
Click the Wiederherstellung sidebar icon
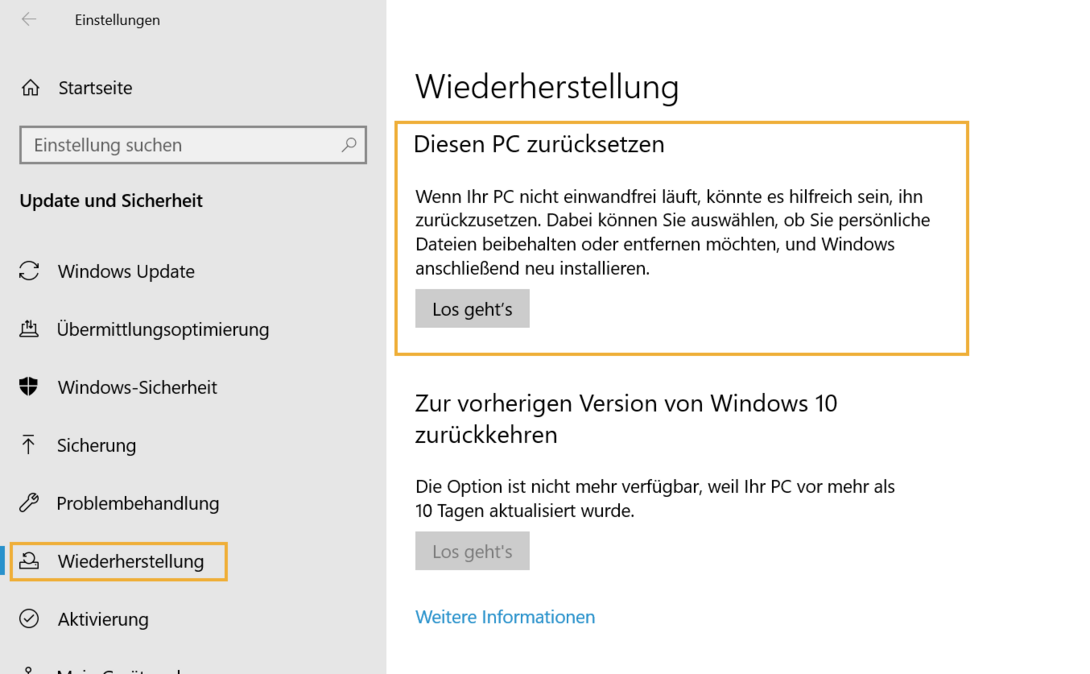(29, 561)
